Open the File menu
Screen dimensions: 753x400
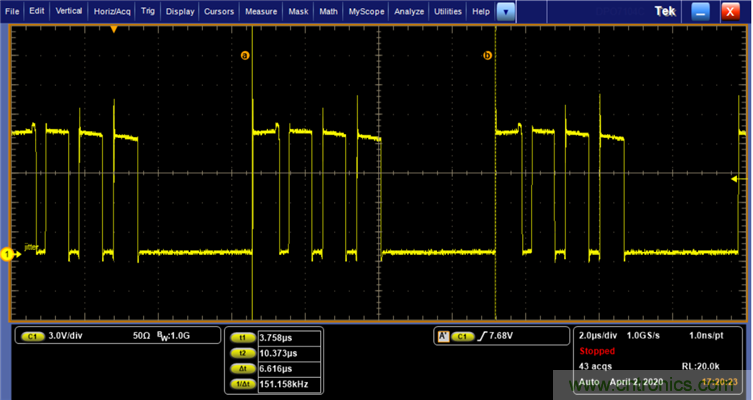(13, 11)
